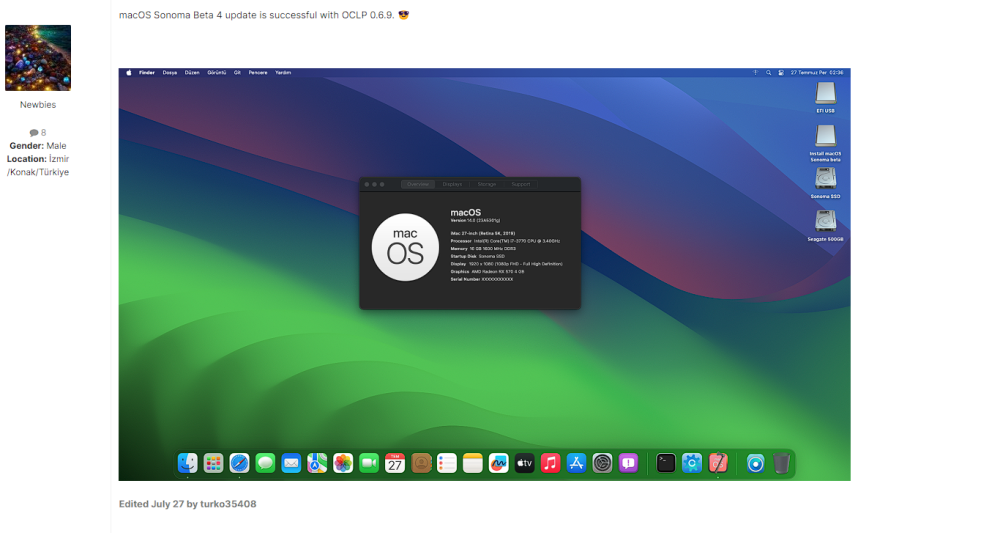This screenshot has height=533, width=1000.
Task: Click the Wi-Fi status icon in menu bar
Action: click(756, 73)
